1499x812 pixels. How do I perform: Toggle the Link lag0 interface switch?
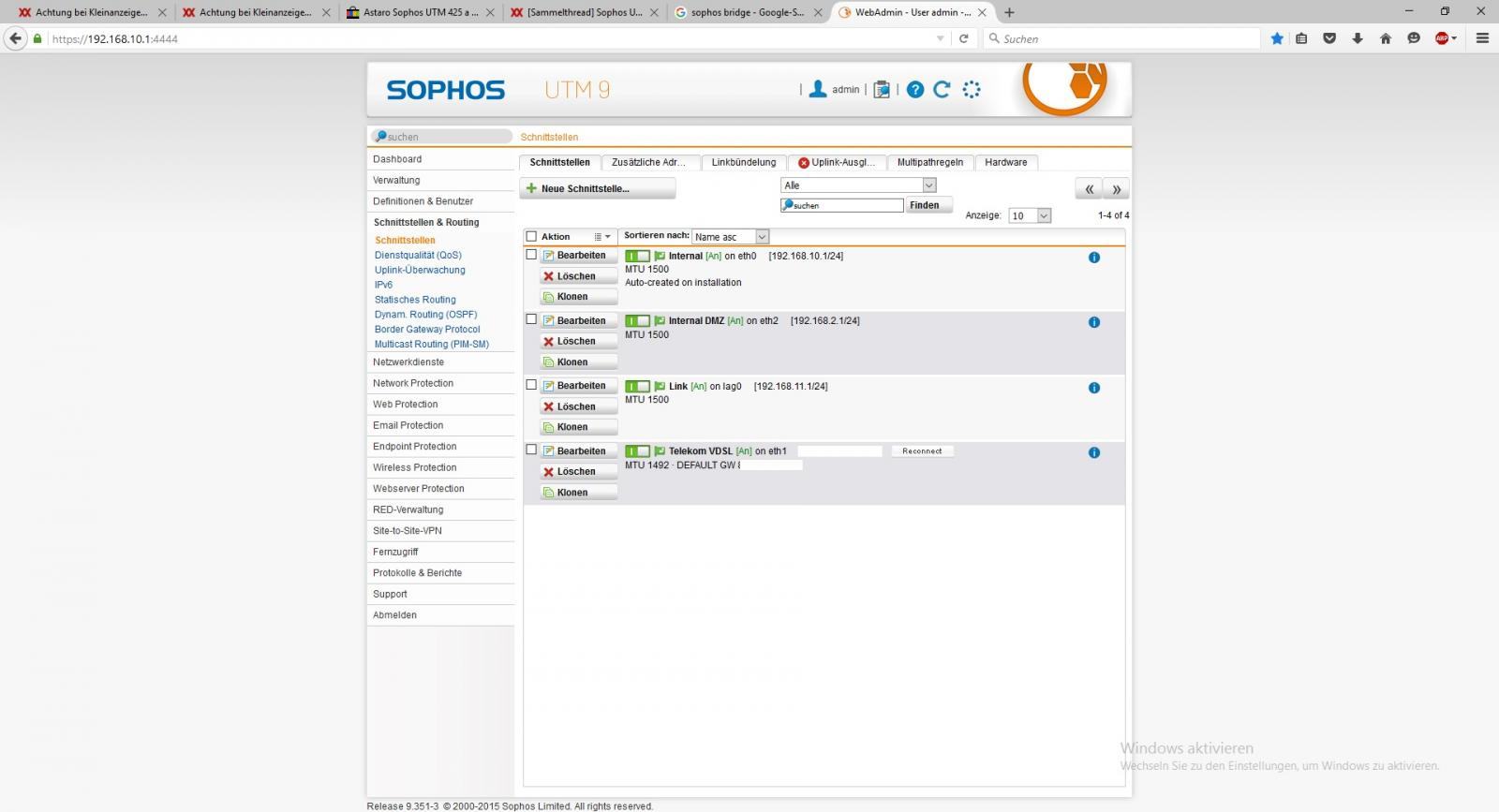pos(637,387)
